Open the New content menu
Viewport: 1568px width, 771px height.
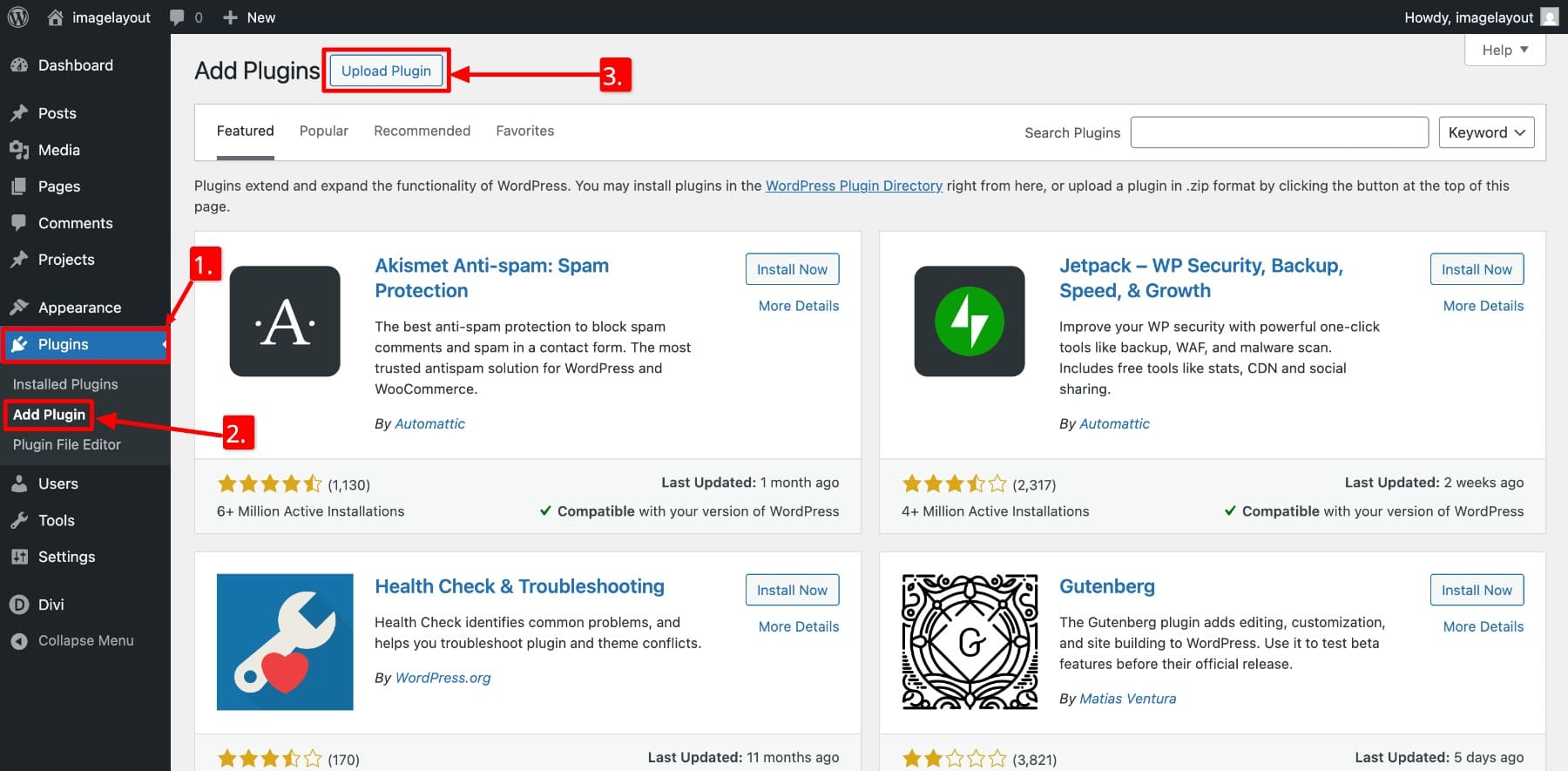[250, 17]
